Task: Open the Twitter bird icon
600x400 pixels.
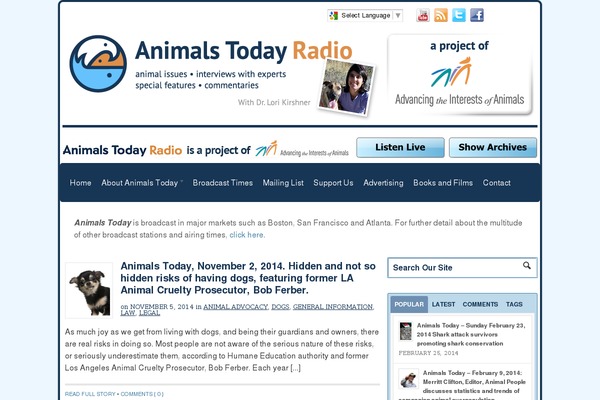Action: pyautogui.click(x=459, y=15)
